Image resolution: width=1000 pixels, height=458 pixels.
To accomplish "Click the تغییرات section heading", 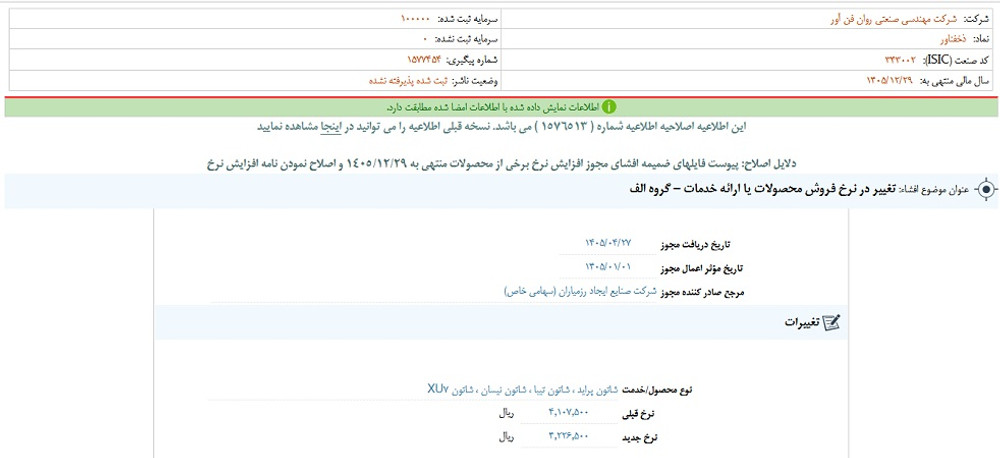I will coord(802,323).
